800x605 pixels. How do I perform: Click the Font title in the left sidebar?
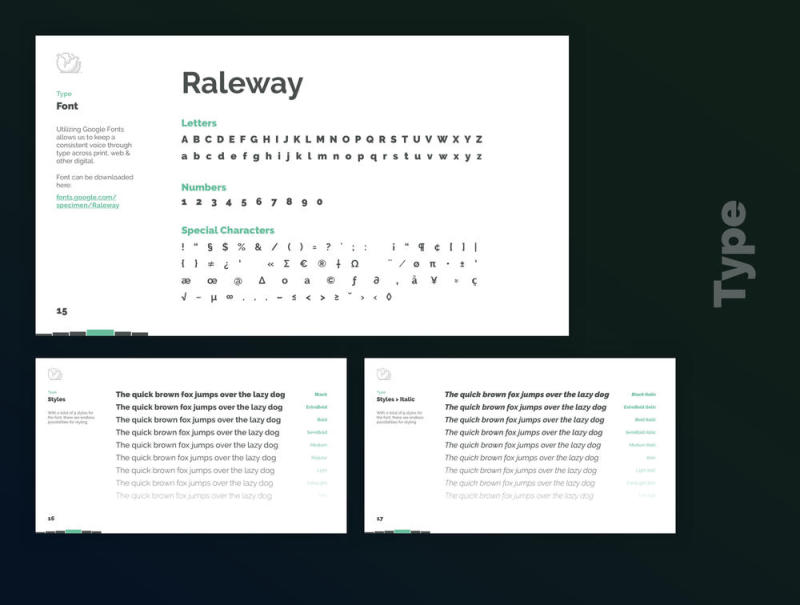tap(67, 106)
